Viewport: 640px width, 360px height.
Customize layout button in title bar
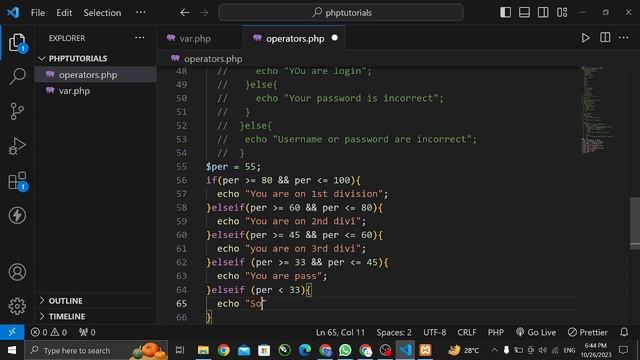click(x=562, y=13)
